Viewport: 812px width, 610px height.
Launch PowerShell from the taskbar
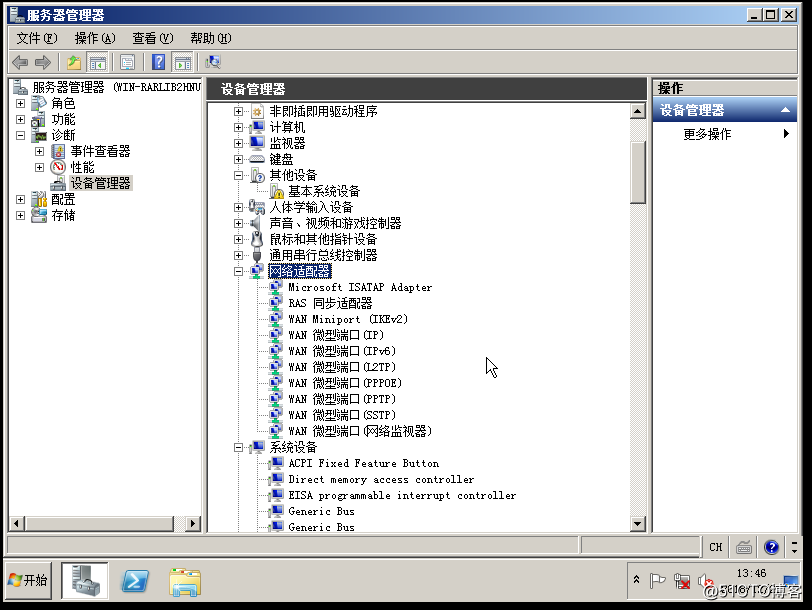tap(135, 580)
